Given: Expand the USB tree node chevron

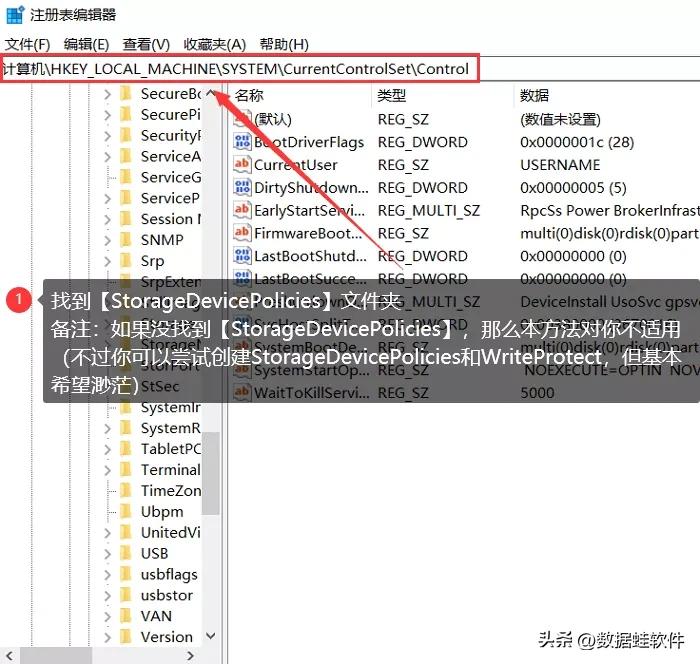Looking at the screenshot, I should click(107, 554).
